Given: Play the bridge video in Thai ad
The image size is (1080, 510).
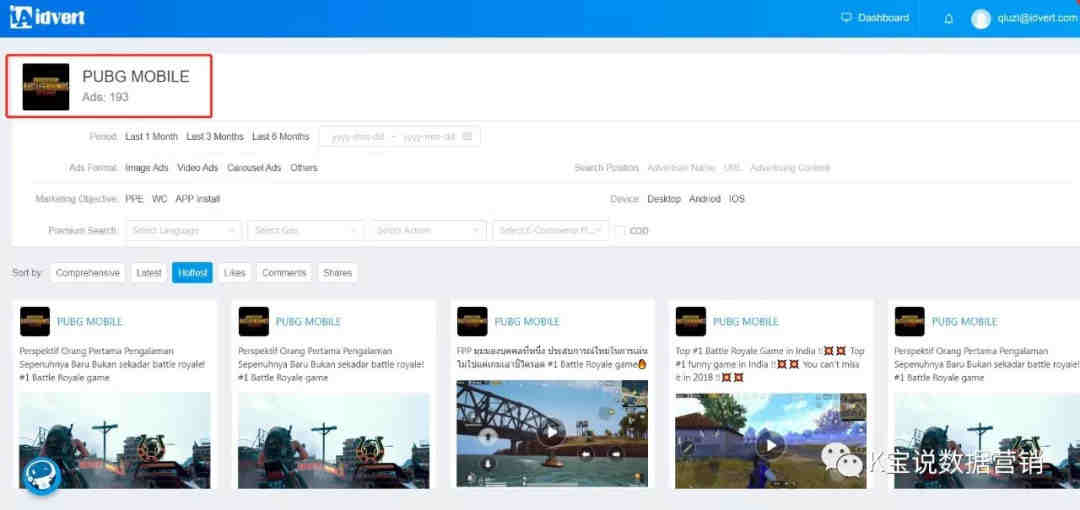Looking at the screenshot, I should click(552, 433).
